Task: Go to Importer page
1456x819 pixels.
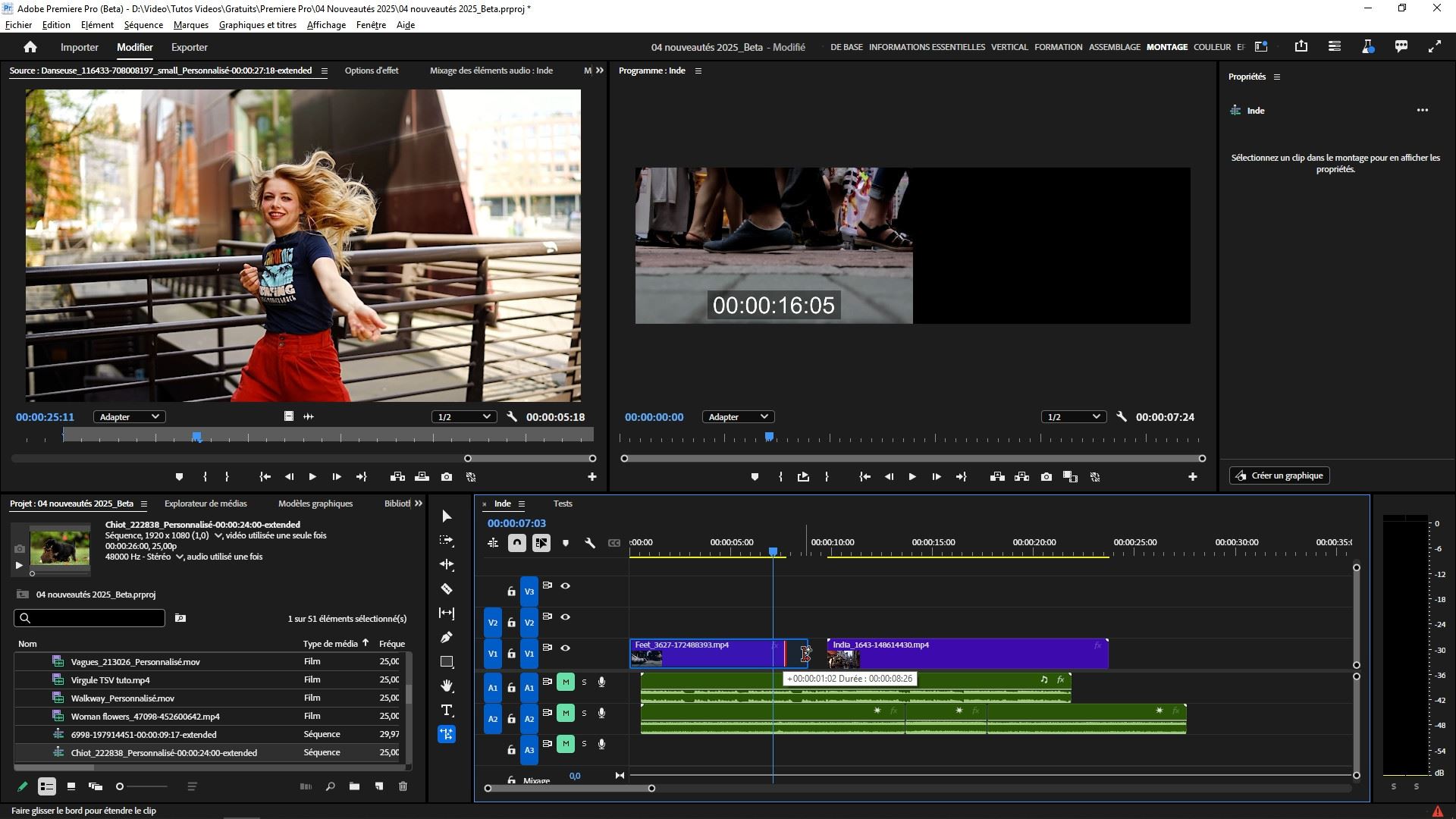Action: (80, 47)
